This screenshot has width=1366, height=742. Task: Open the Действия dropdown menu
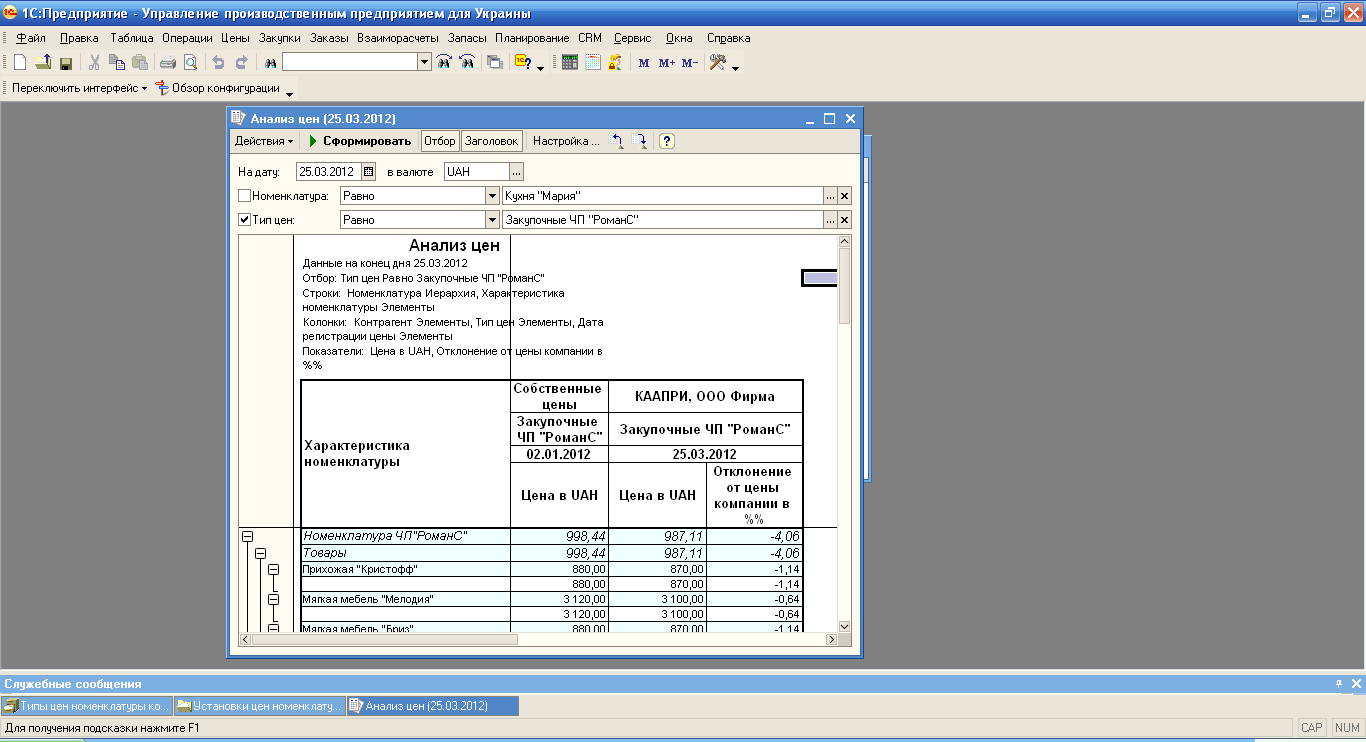tap(264, 141)
